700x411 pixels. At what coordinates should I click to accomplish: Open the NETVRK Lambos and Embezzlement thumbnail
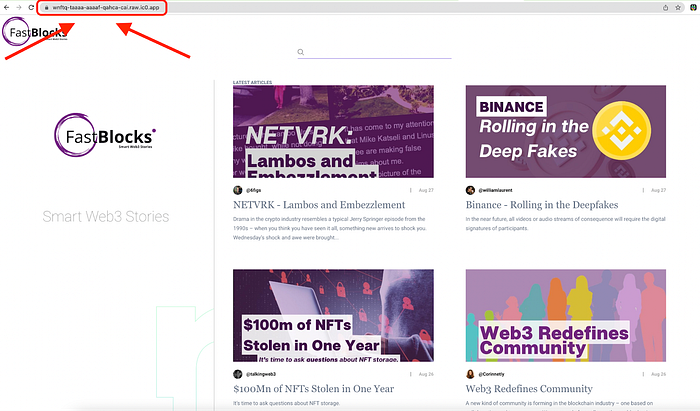(333, 131)
